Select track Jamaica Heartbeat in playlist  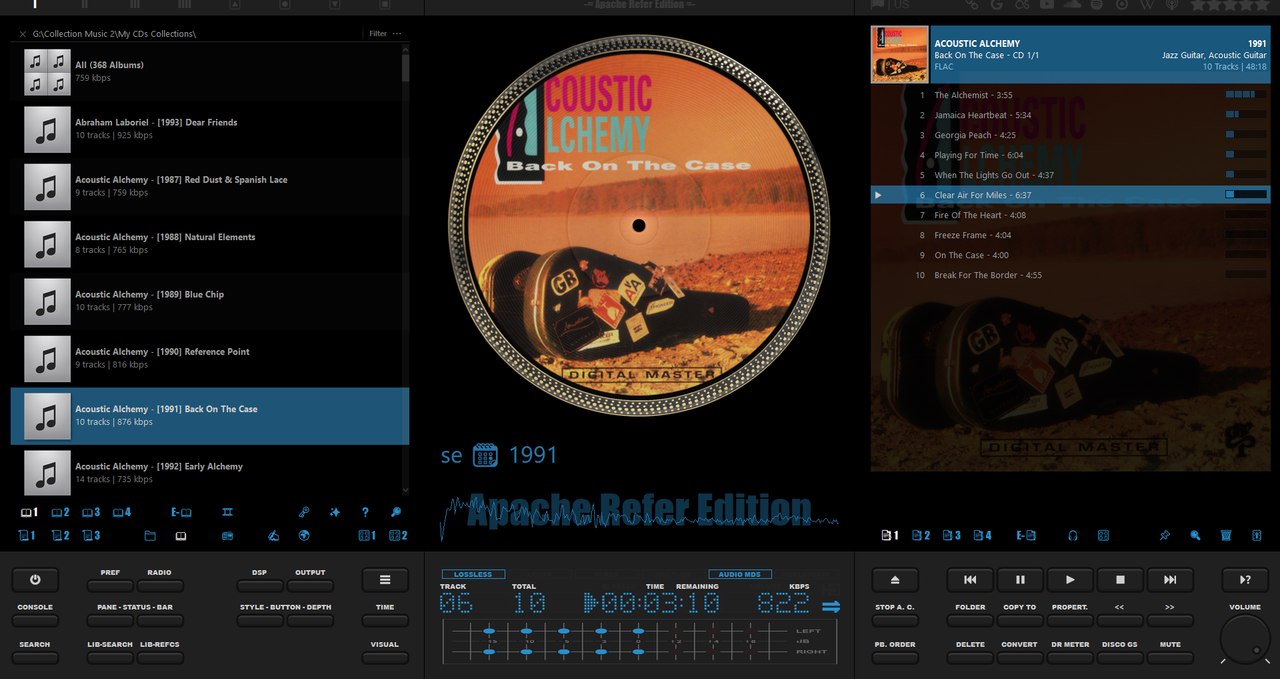pos(1070,115)
